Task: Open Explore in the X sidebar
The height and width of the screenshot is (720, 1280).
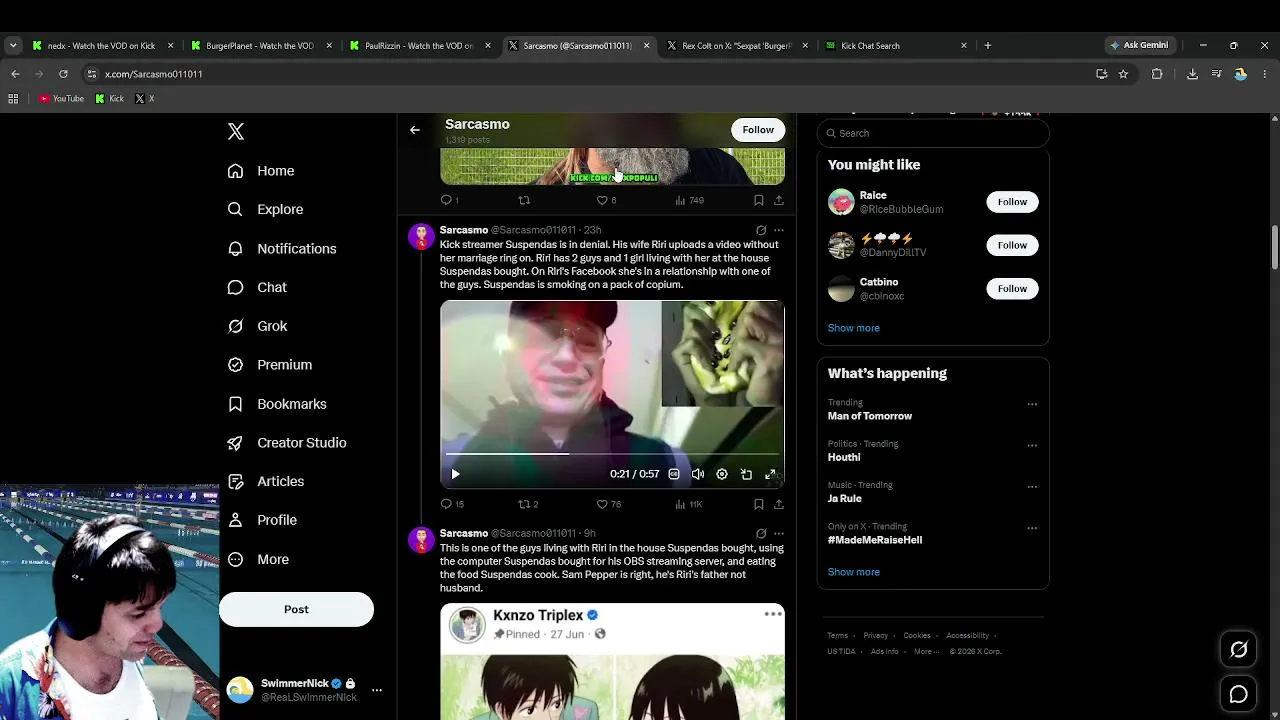Action: (265, 209)
